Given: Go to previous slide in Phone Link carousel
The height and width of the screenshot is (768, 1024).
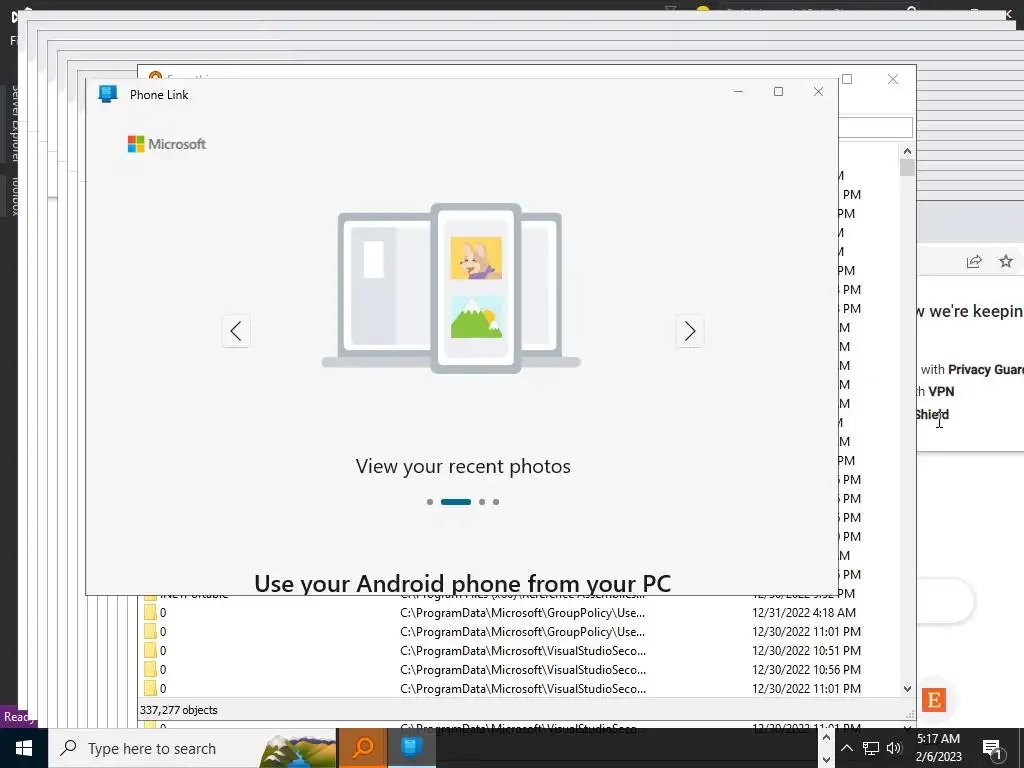Looking at the screenshot, I should coord(236,331).
